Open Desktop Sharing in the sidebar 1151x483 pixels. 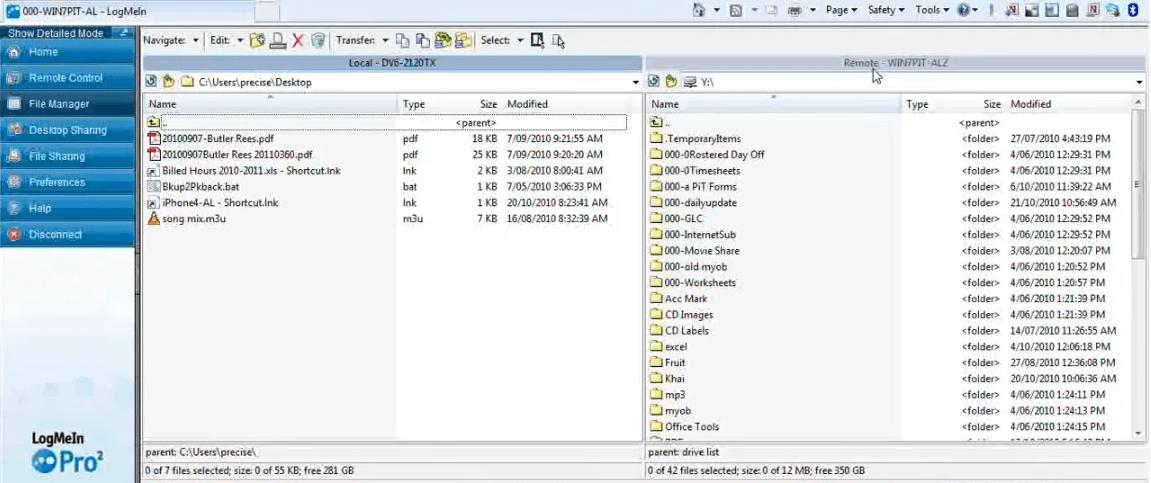68,130
